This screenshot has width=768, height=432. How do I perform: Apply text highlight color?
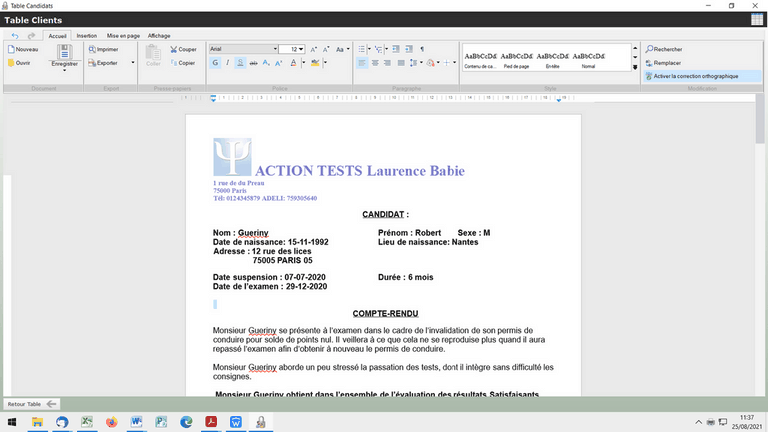315,63
